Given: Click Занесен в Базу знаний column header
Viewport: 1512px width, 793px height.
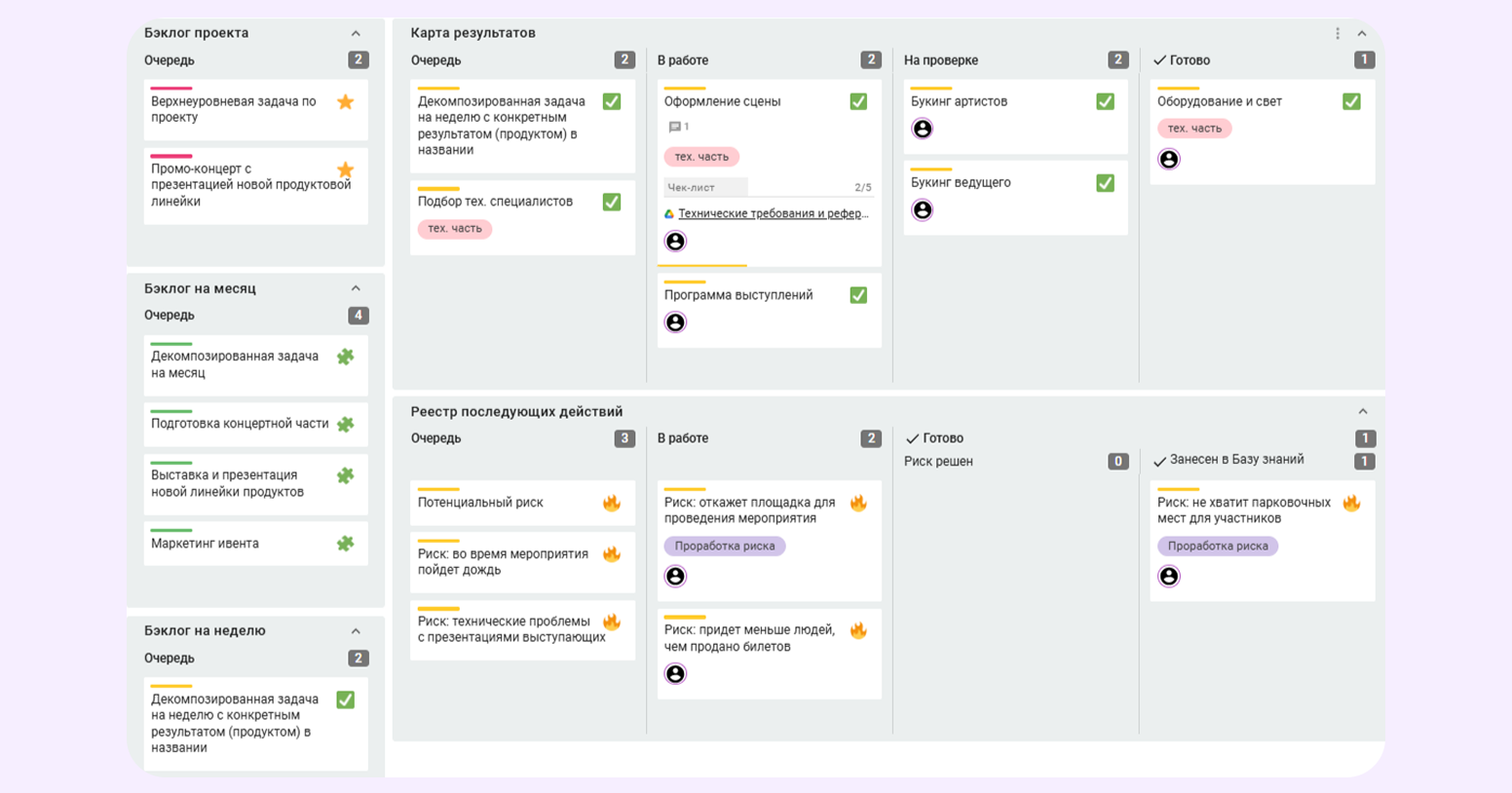Looking at the screenshot, I should 1235,460.
